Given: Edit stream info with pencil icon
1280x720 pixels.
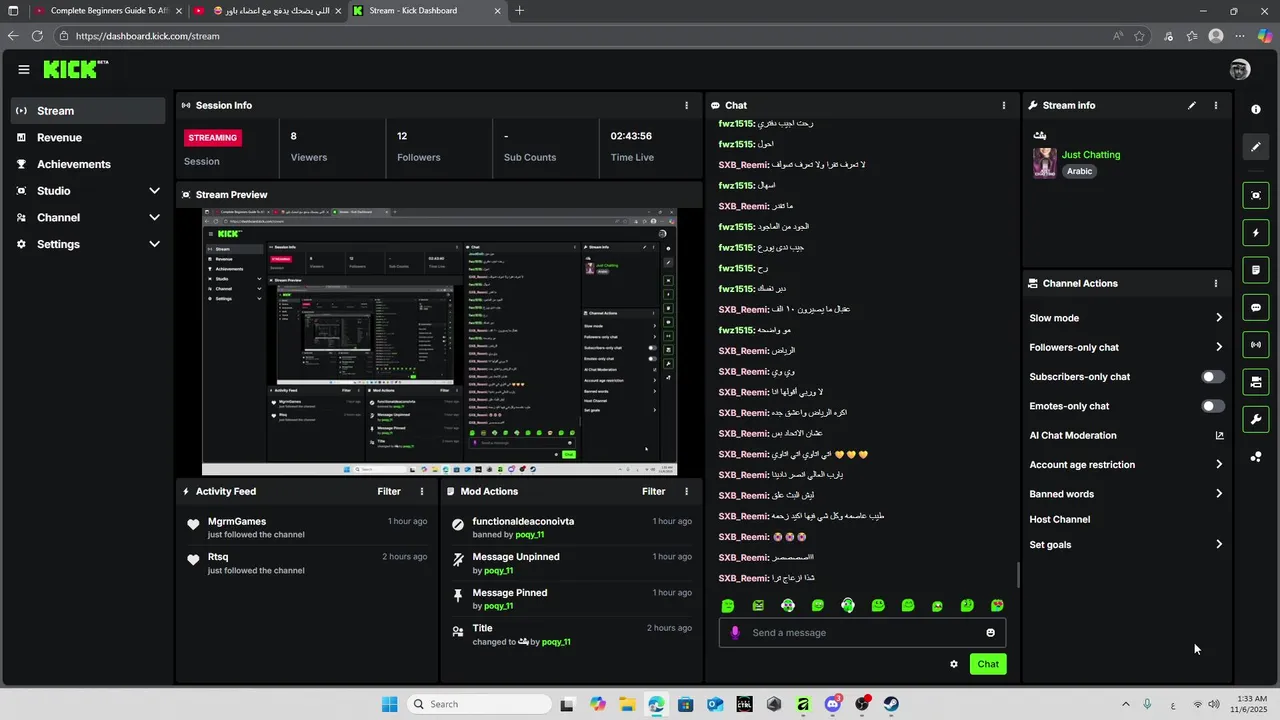Looking at the screenshot, I should (x=1192, y=105).
